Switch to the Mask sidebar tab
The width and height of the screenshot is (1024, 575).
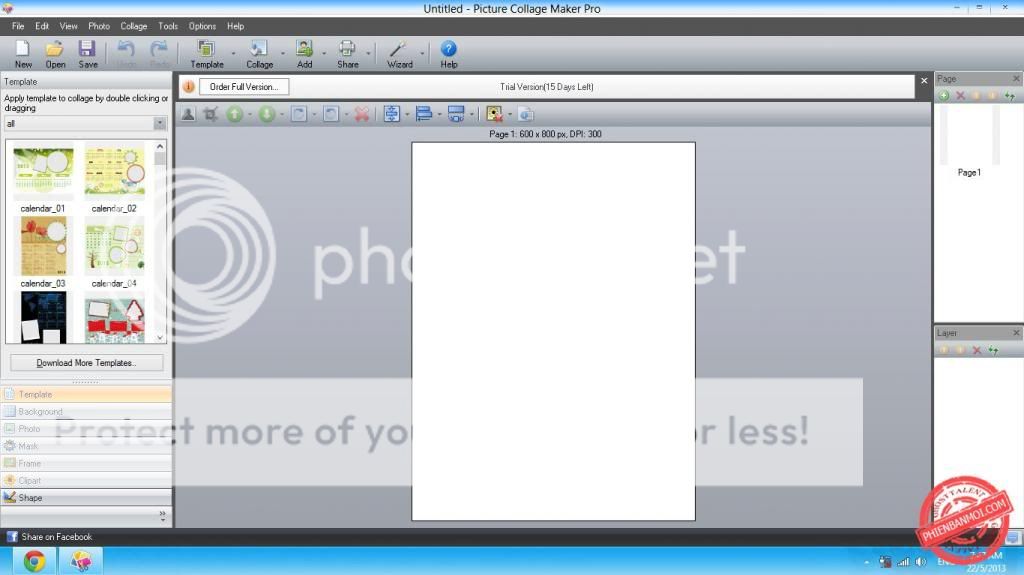[86, 446]
